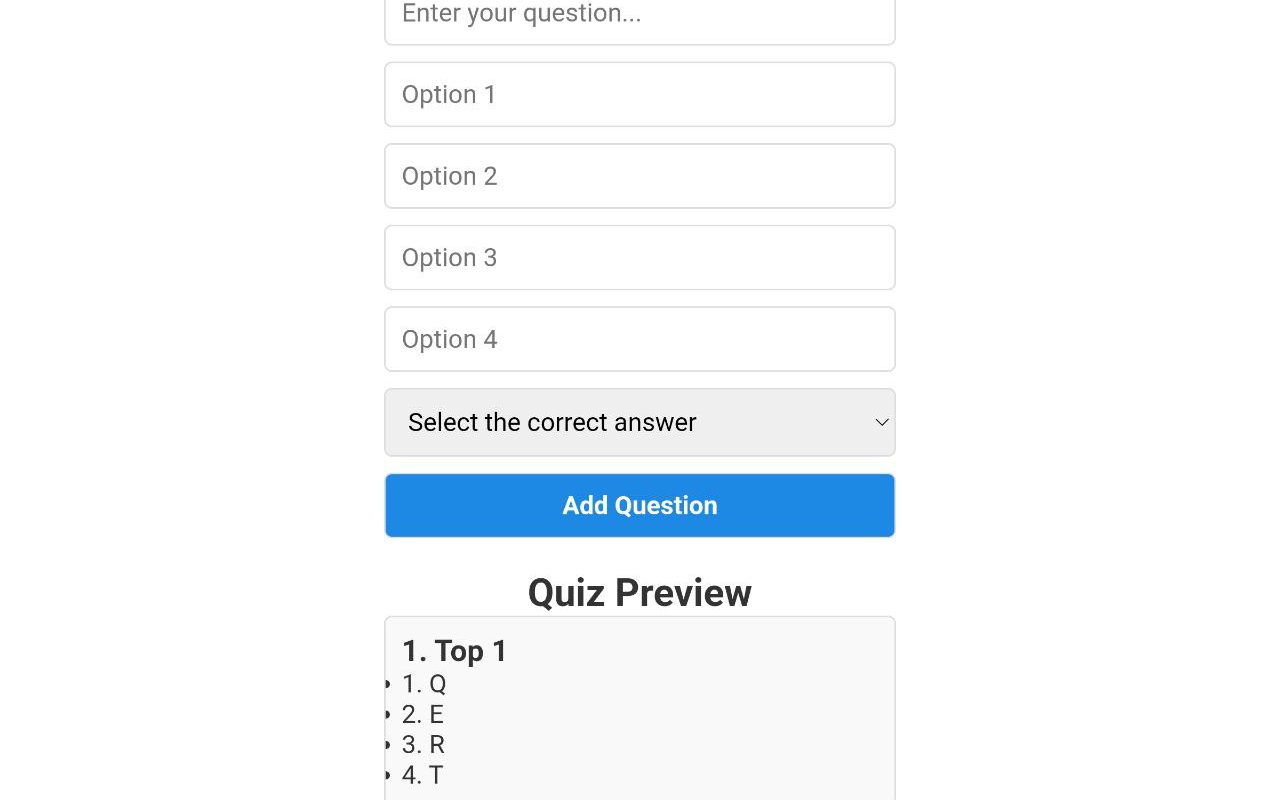Focus the Option 2 input box
The width and height of the screenshot is (1280, 800).
click(640, 176)
